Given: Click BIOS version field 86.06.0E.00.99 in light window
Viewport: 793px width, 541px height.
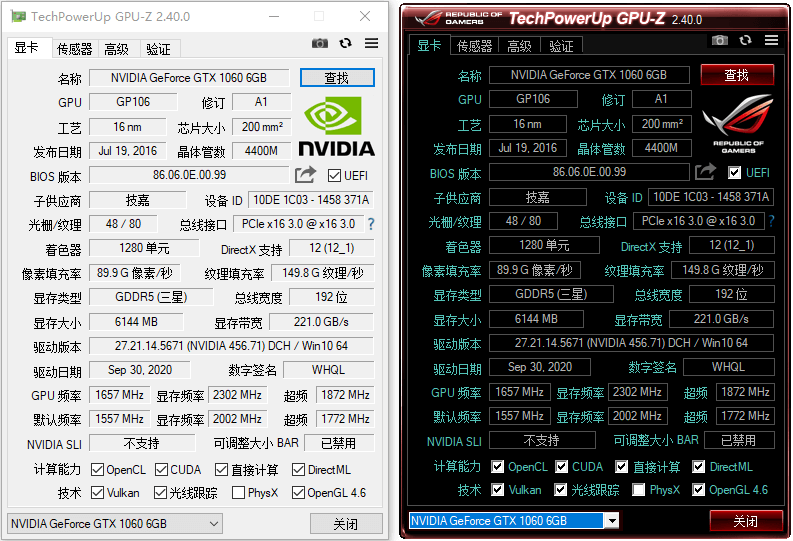Looking at the screenshot, I should point(189,175).
